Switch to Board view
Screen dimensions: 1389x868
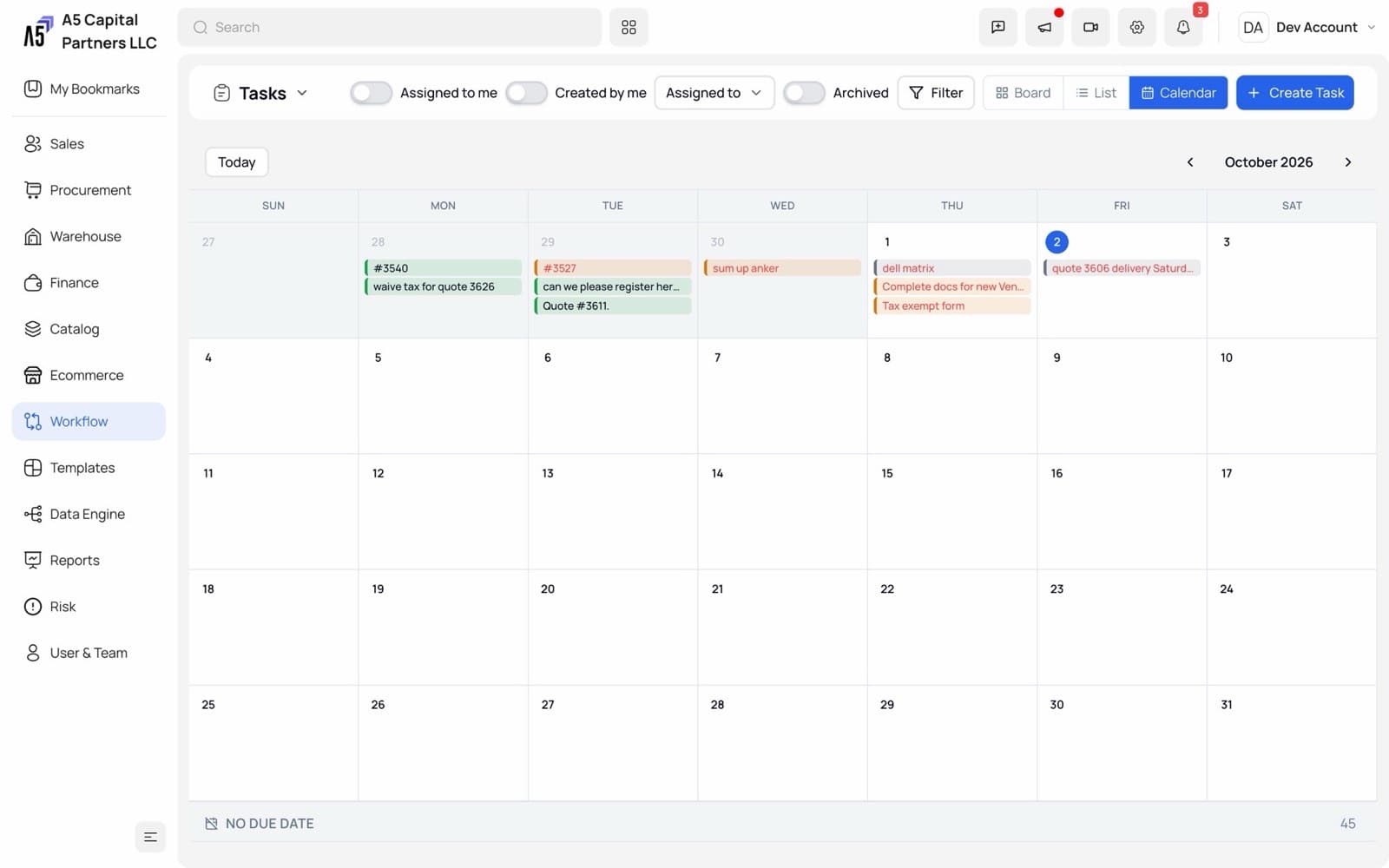pos(1023,93)
